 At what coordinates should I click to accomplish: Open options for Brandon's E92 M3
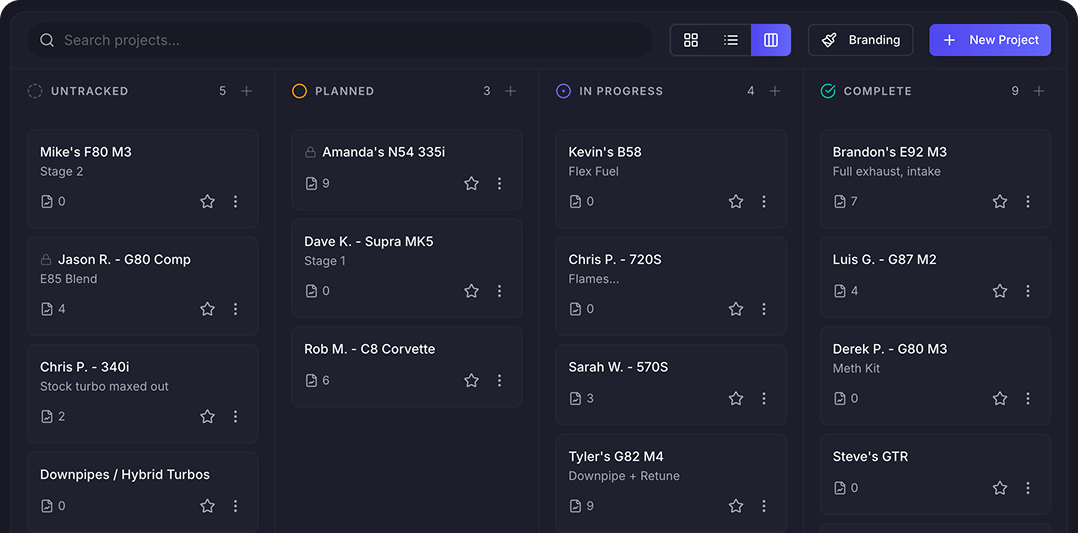[1028, 202]
